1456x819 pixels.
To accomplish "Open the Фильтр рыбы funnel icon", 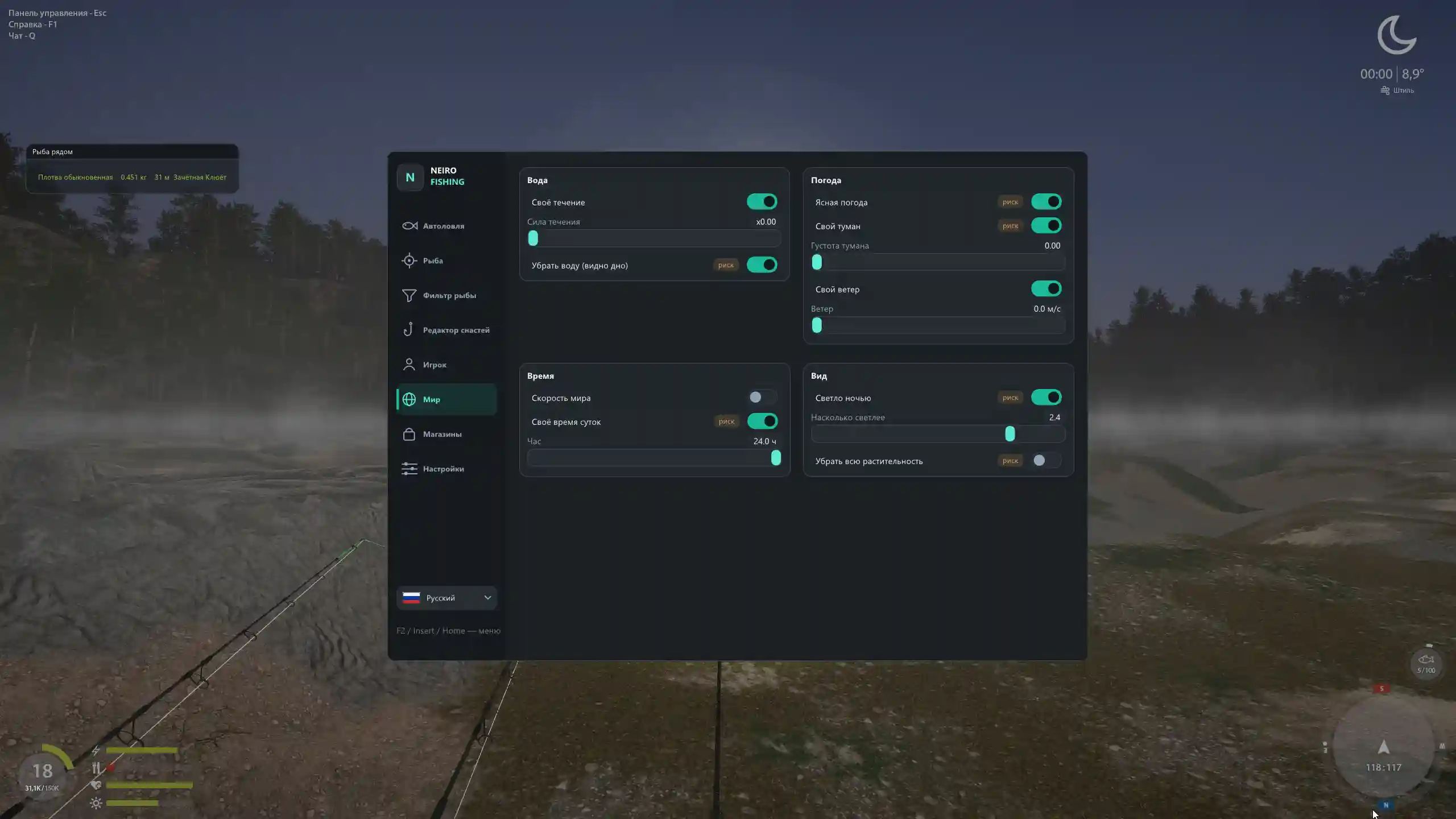I will (409, 295).
